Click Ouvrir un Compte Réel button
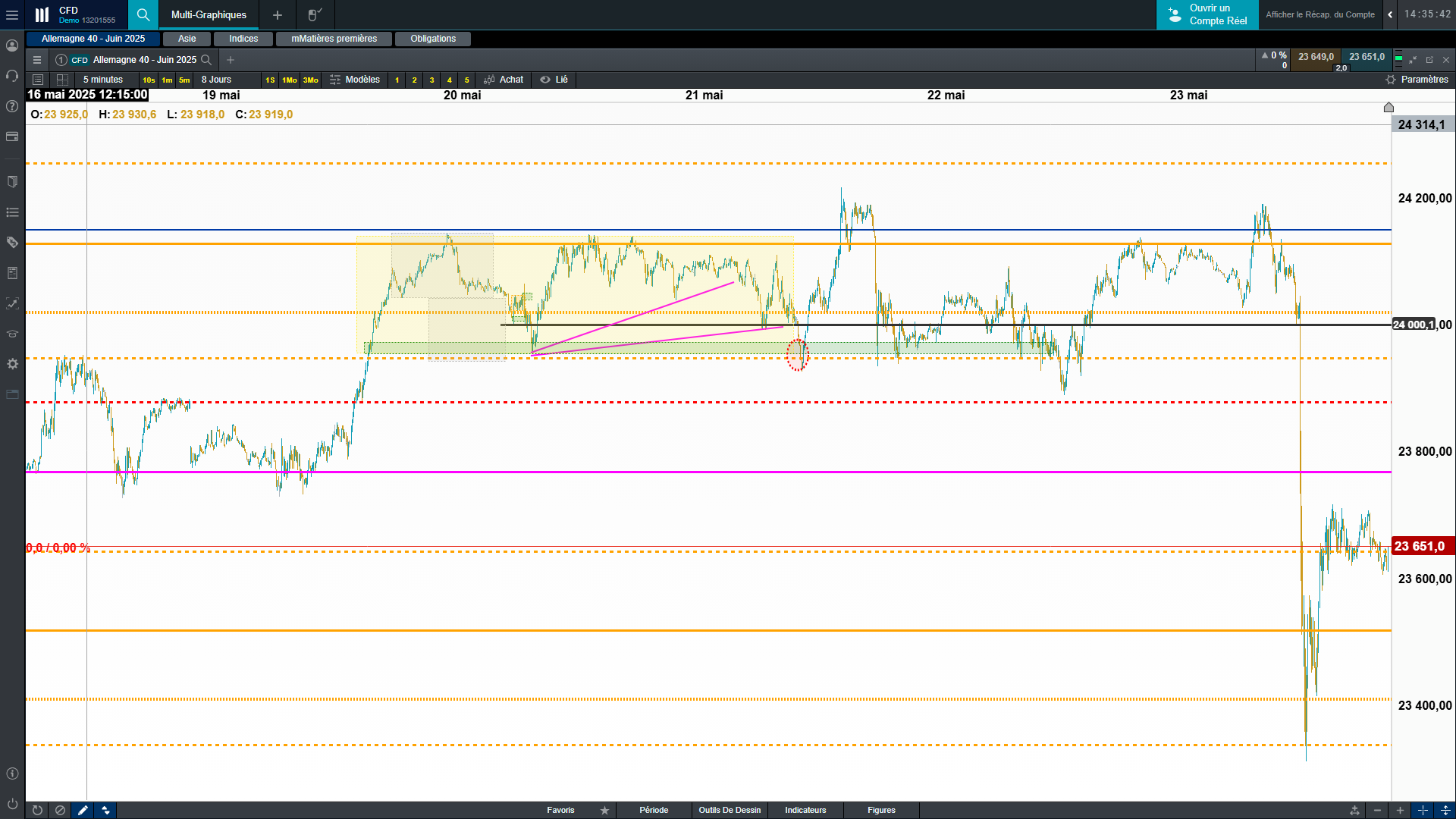Image resolution: width=1456 pixels, height=819 pixels. [1207, 14]
